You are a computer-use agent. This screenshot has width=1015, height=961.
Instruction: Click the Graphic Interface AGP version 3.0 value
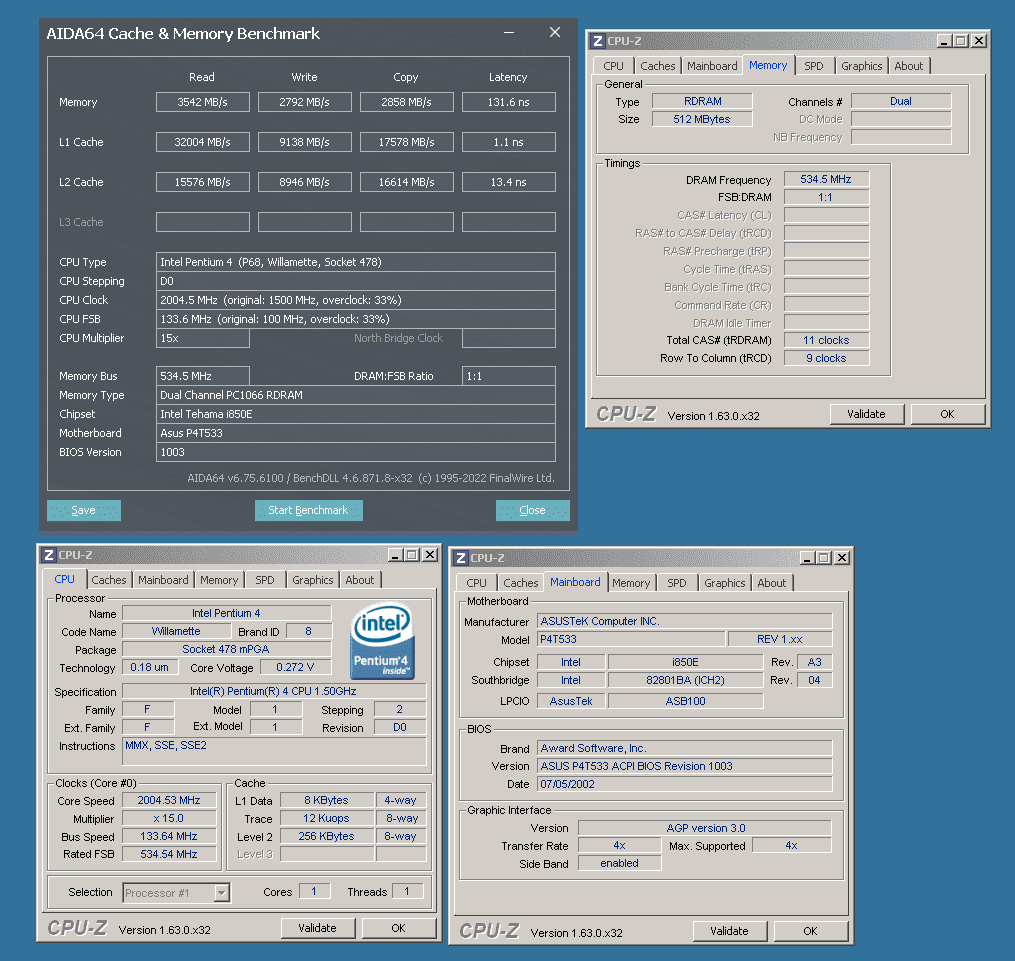tap(705, 828)
